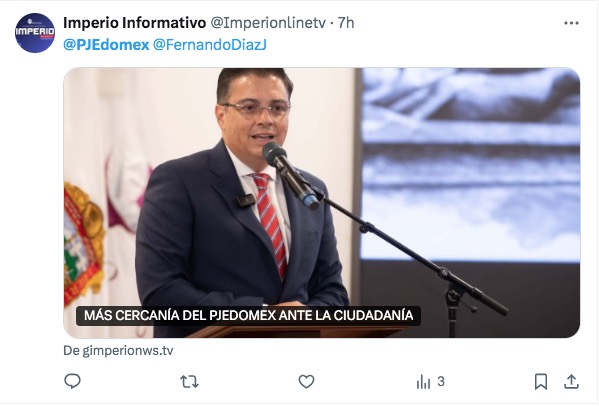This screenshot has height=406, width=599.
Task: Open the Imperio round profile avatar
Action: tap(35, 33)
